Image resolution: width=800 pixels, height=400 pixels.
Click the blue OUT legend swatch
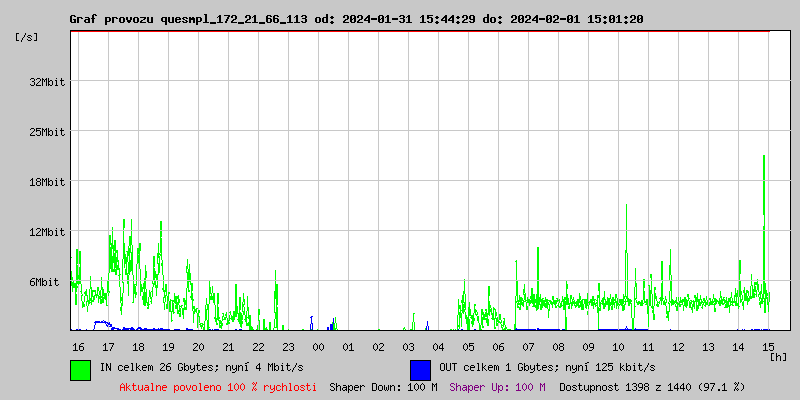(x=420, y=369)
